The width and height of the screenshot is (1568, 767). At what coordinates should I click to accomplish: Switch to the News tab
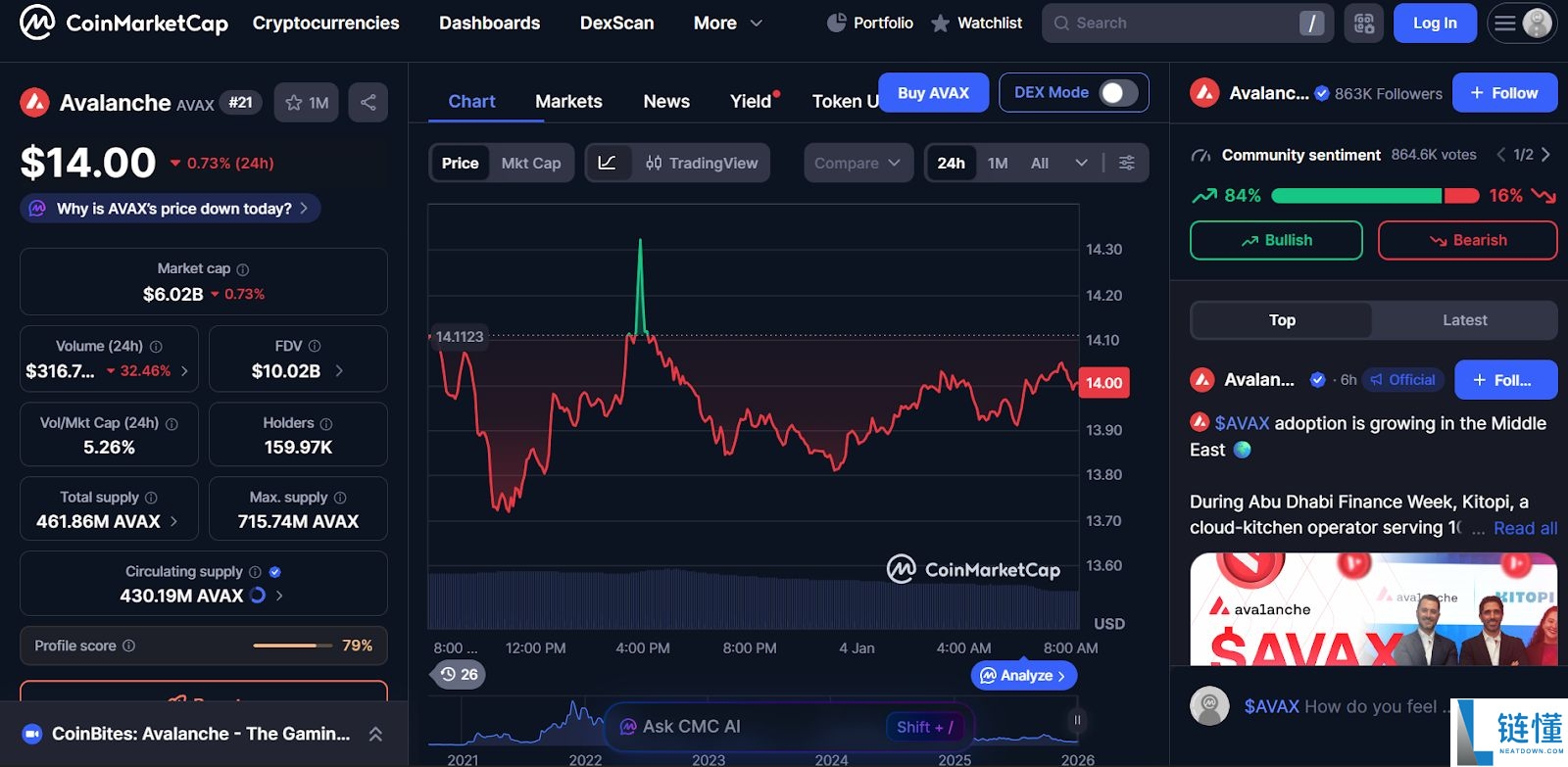click(666, 102)
